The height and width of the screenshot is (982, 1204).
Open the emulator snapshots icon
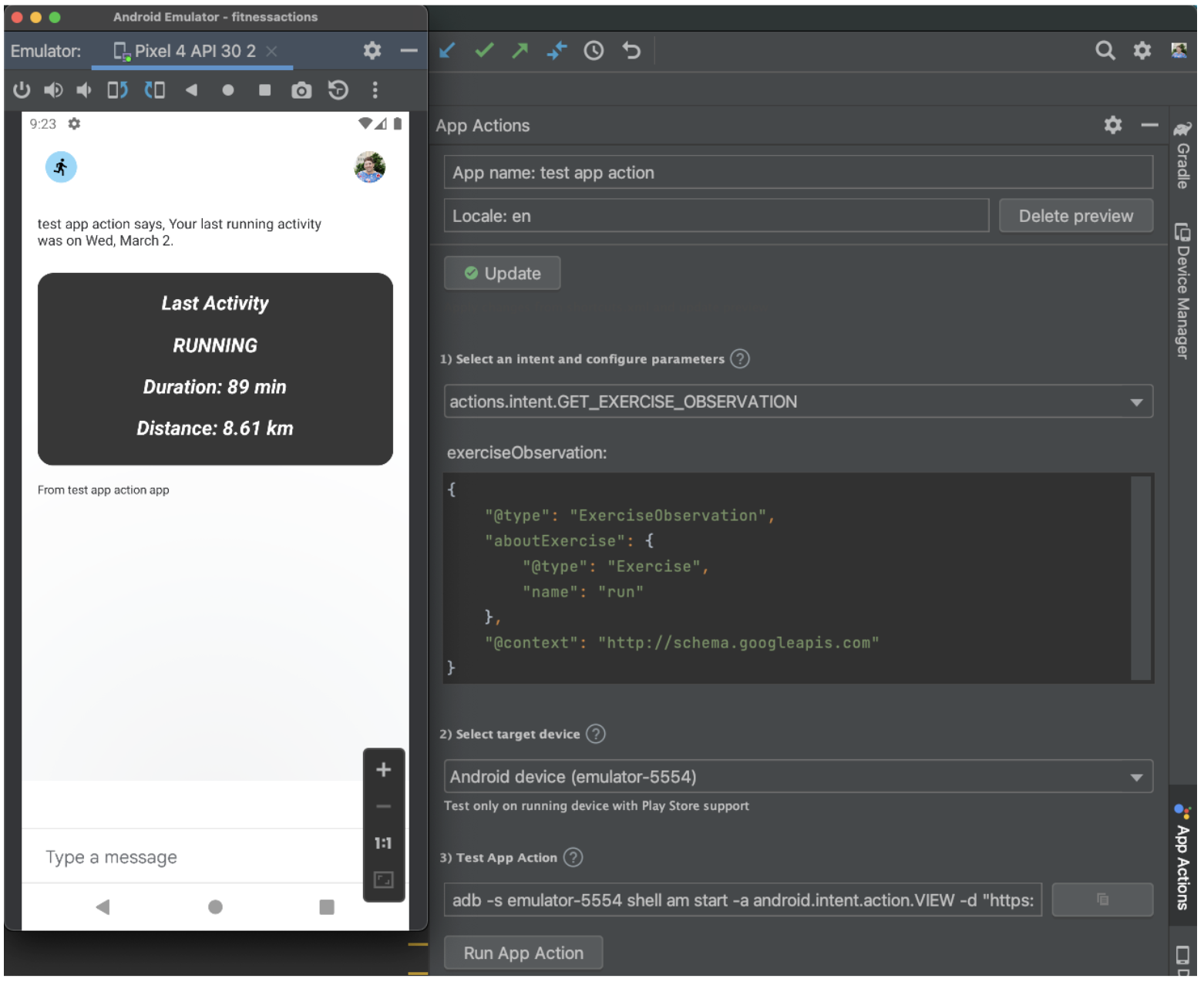pos(338,90)
